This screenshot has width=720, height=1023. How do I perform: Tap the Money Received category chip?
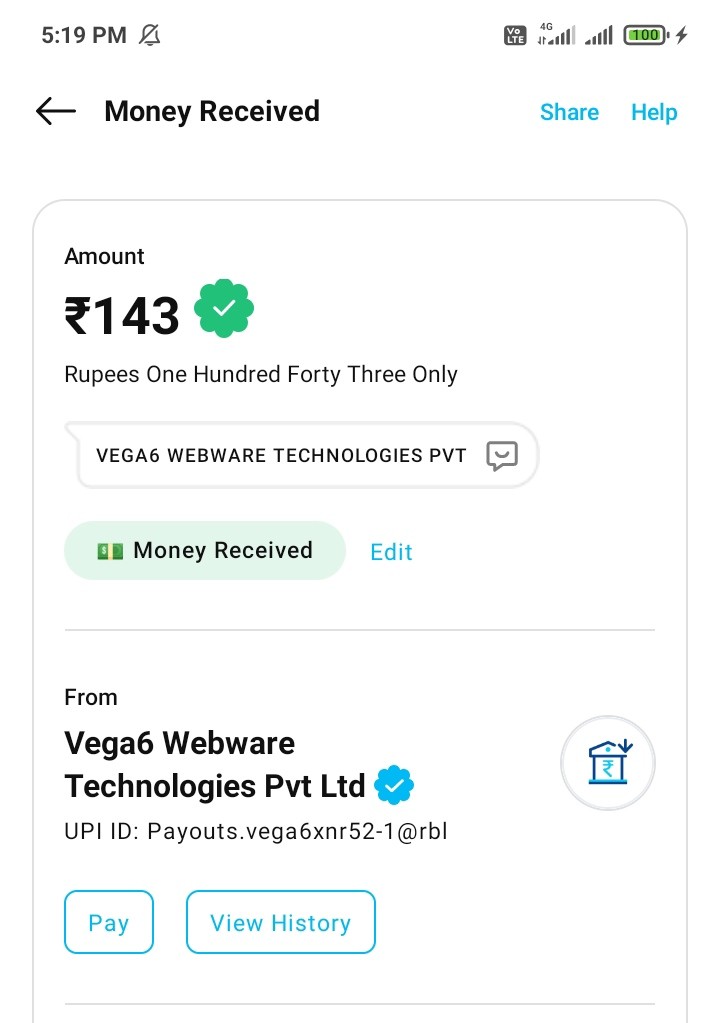point(205,551)
